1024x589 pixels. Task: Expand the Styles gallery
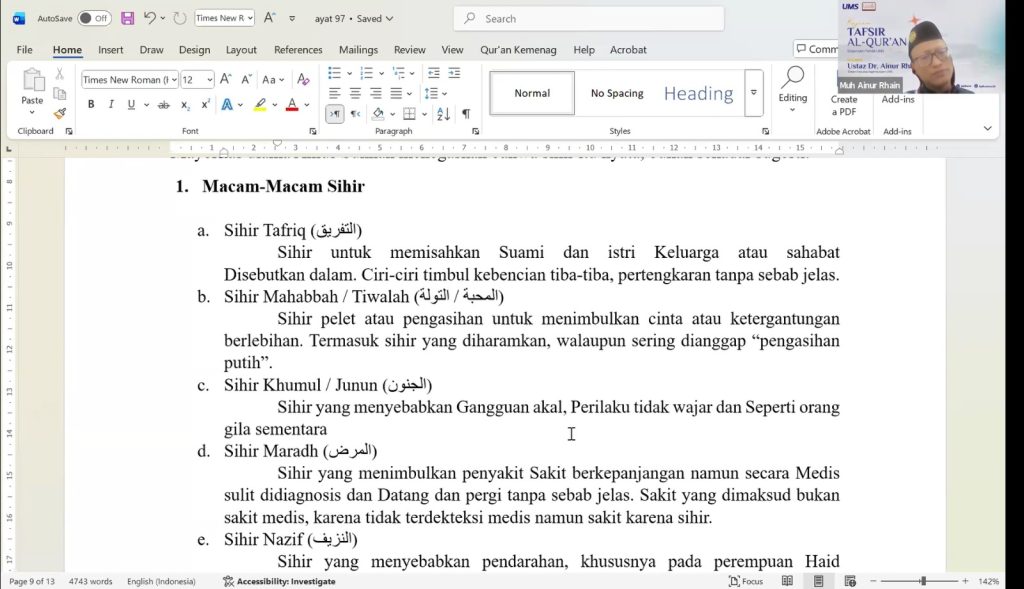754,92
